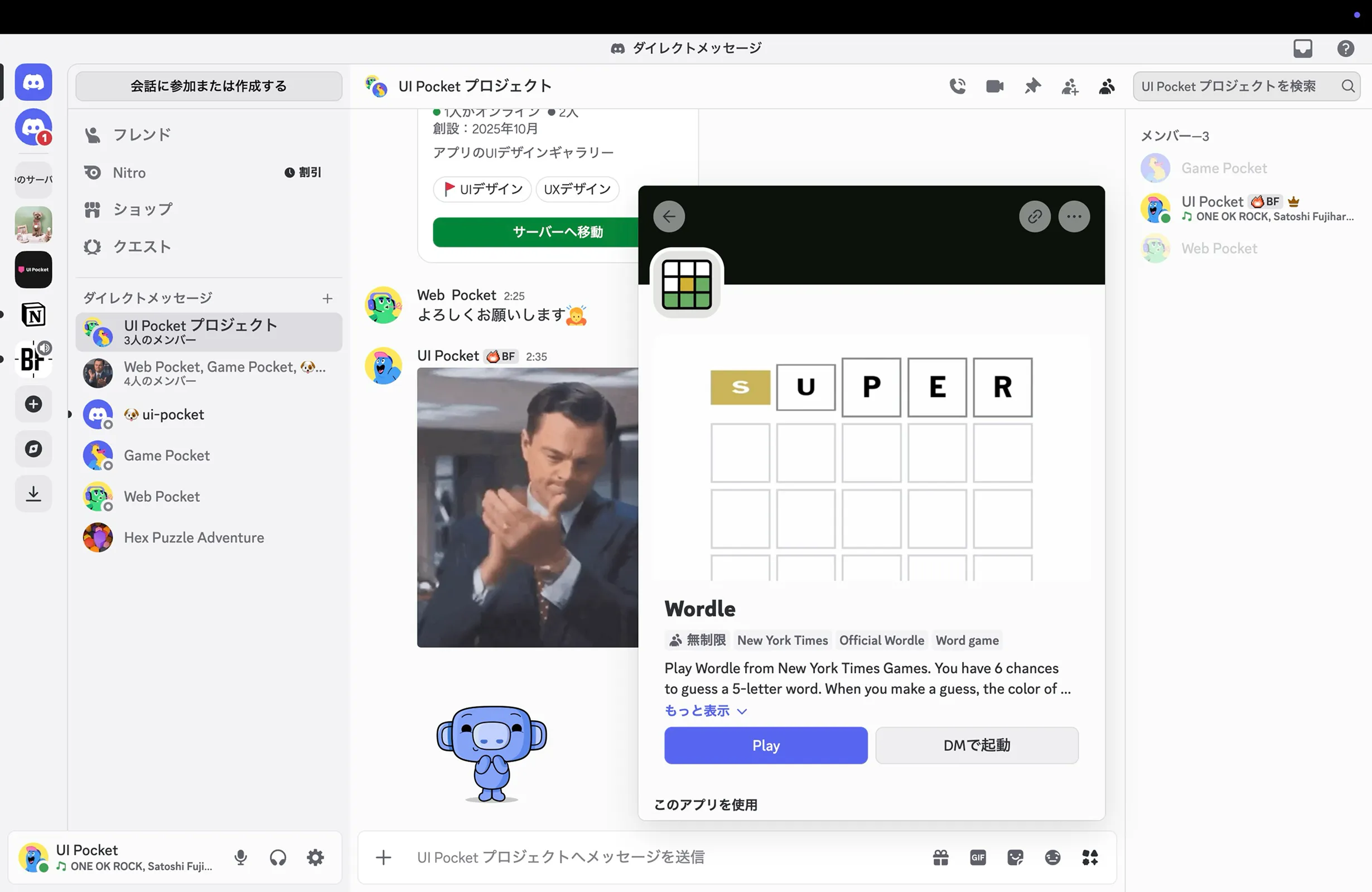Open the more options menu on Wordle embed
This screenshot has height=892, width=1372.
pos(1074,216)
